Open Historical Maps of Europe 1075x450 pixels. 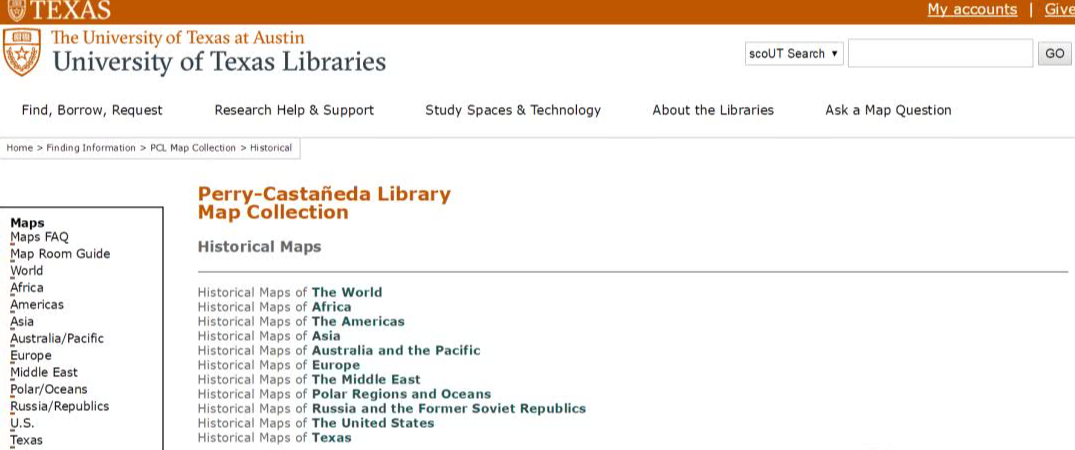click(335, 365)
